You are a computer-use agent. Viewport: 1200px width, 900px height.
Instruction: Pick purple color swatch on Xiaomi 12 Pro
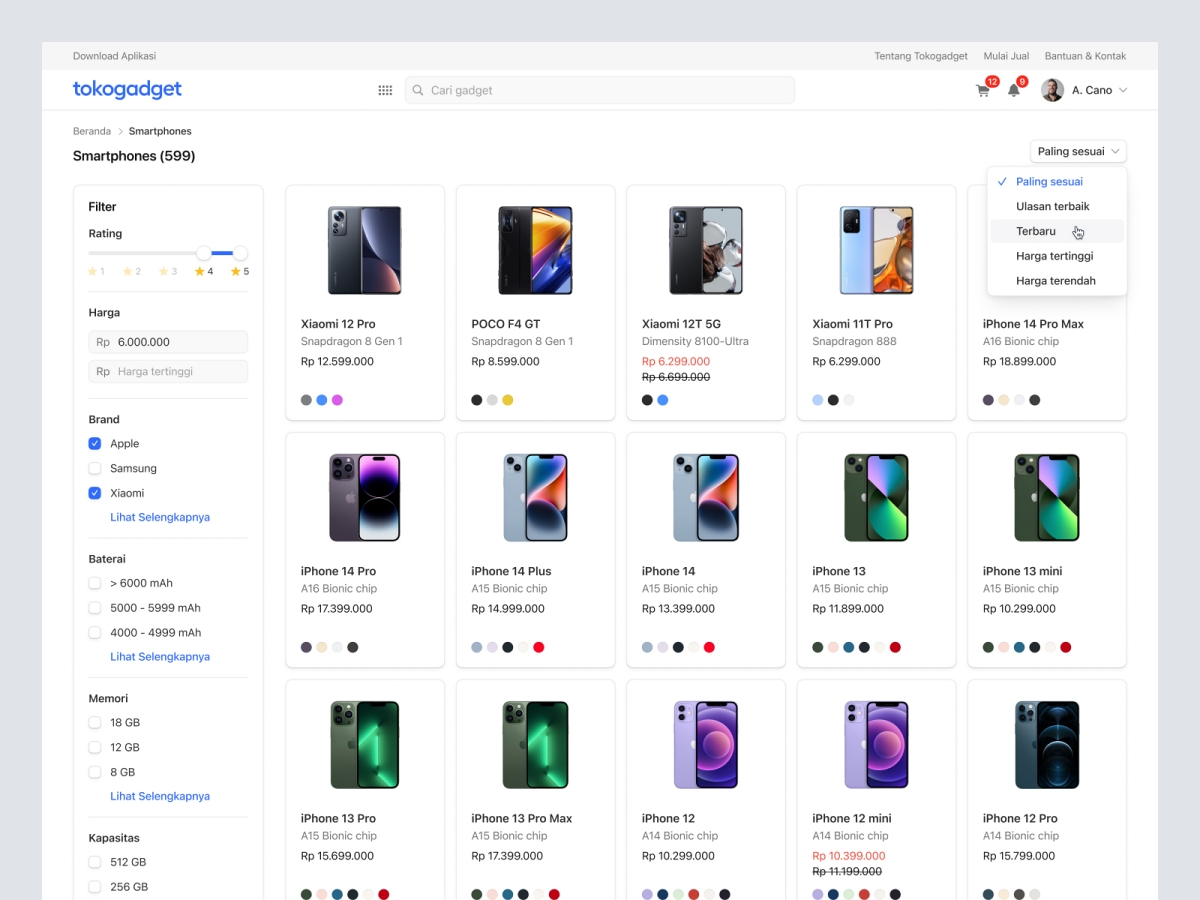[x=337, y=400]
